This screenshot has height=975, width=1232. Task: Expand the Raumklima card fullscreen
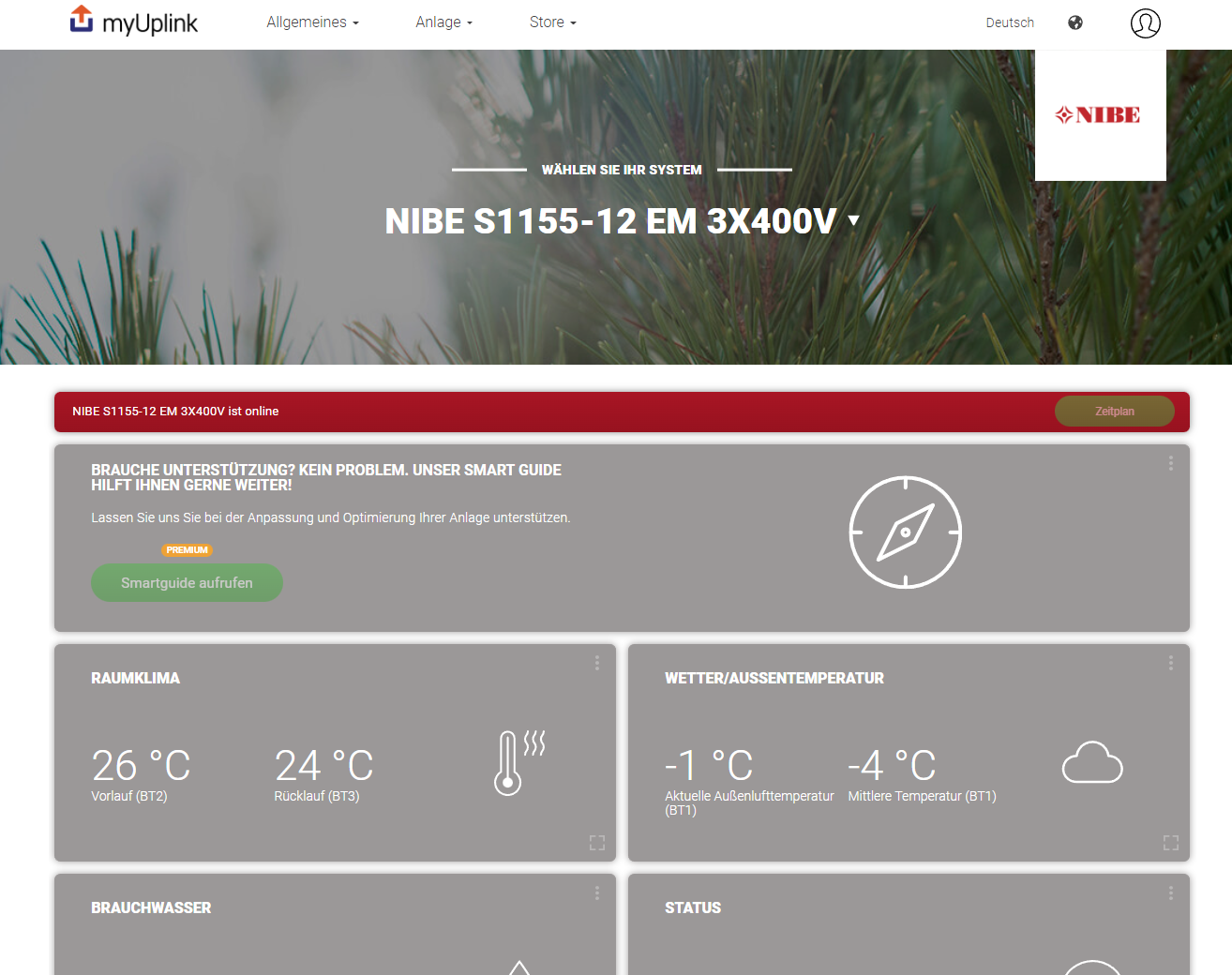click(596, 842)
